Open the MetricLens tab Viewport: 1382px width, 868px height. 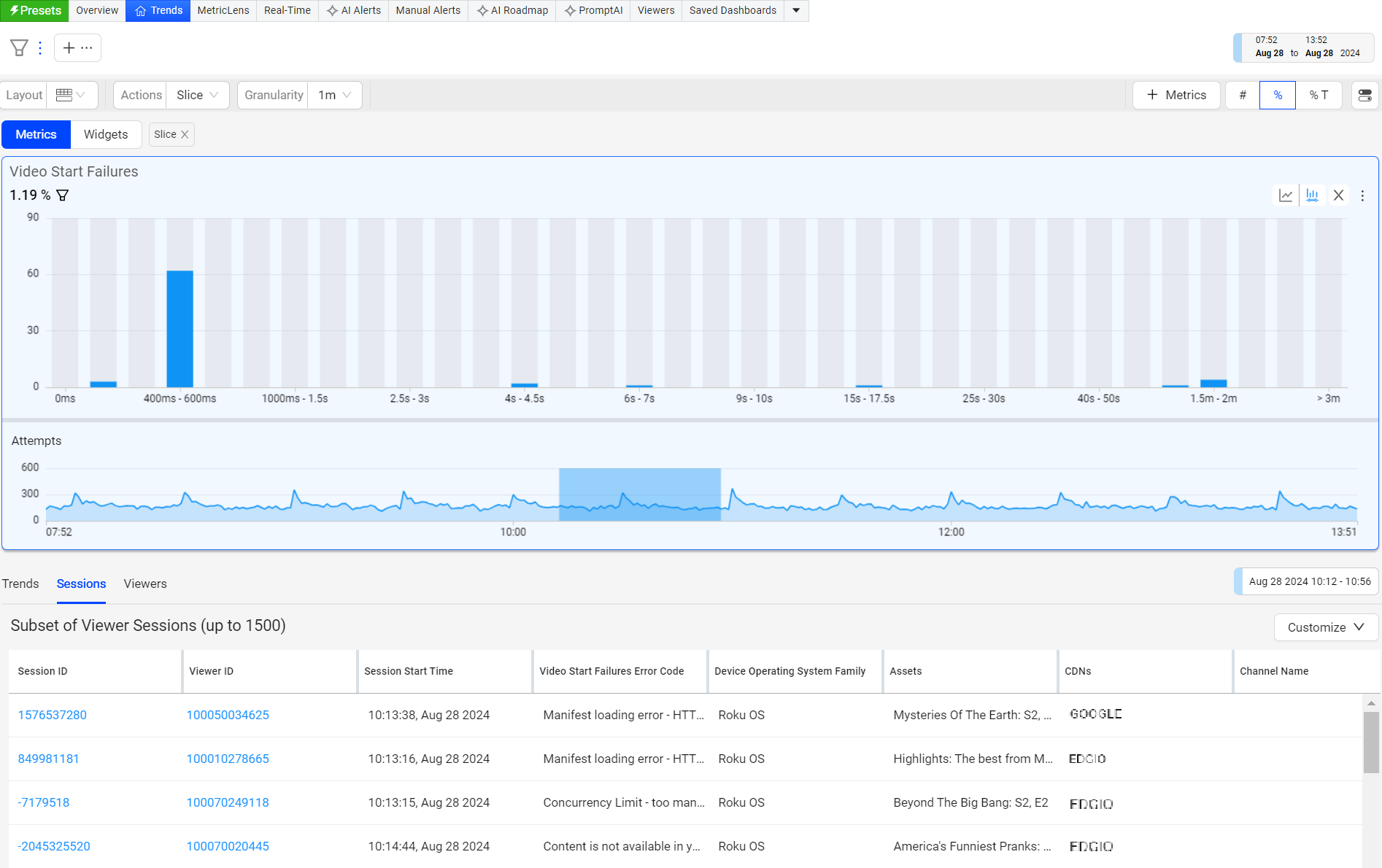coord(223,10)
